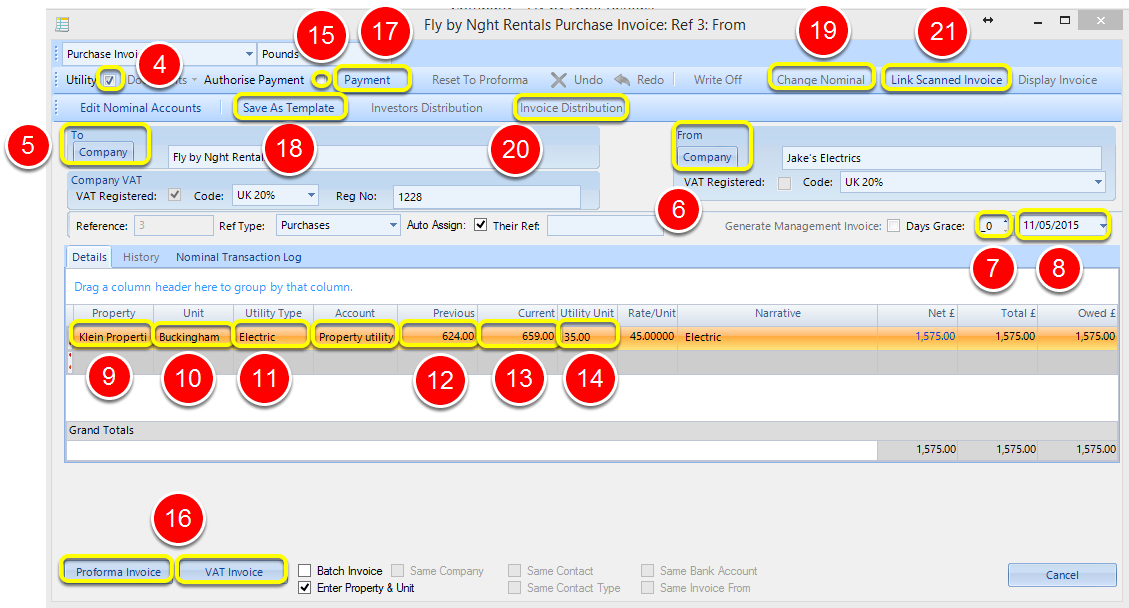The image size is (1129, 608).
Task: Open the Nominal Transaction Log tab
Action: [238, 257]
